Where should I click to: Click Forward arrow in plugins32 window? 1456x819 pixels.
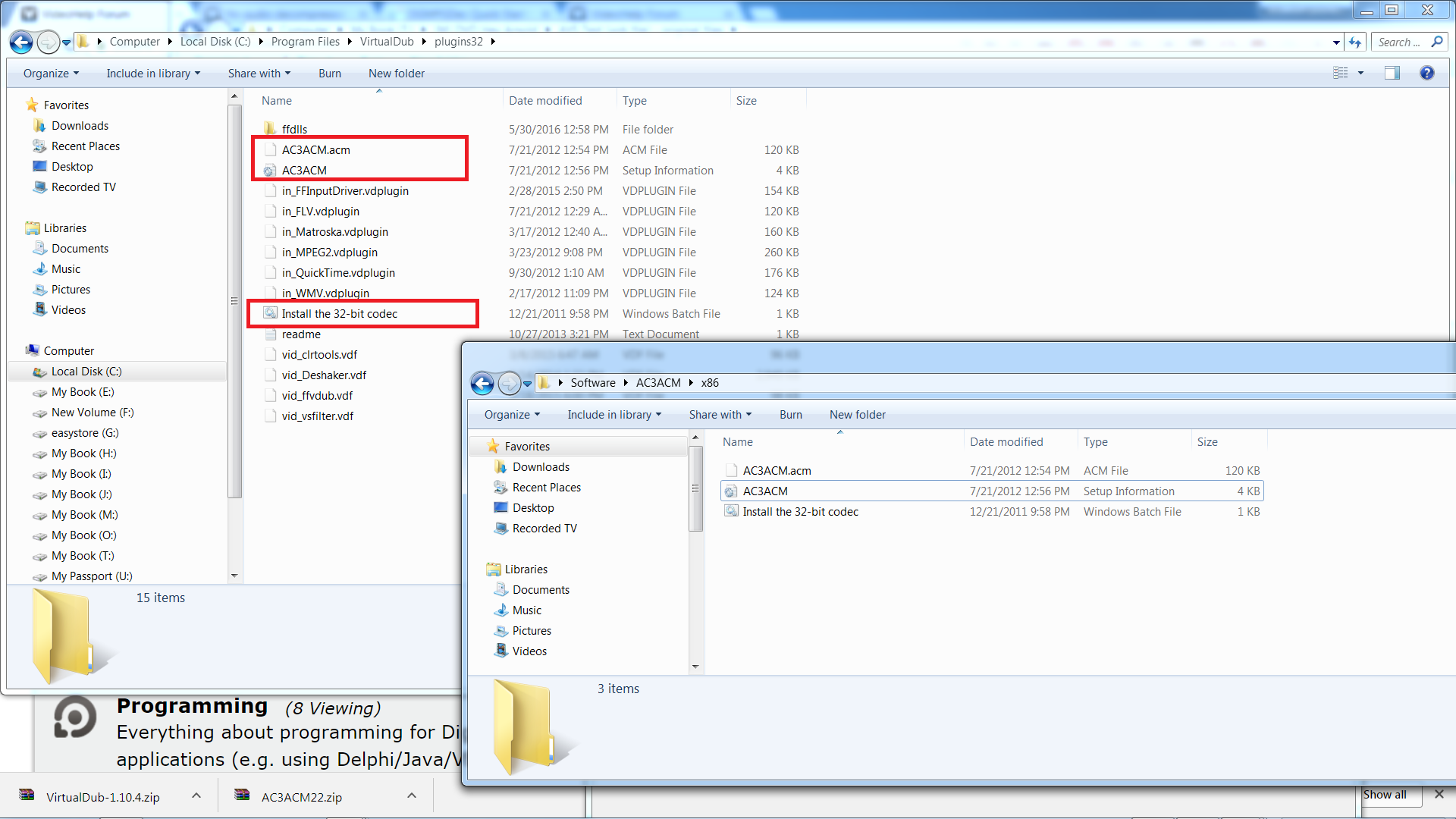(x=48, y=42)
